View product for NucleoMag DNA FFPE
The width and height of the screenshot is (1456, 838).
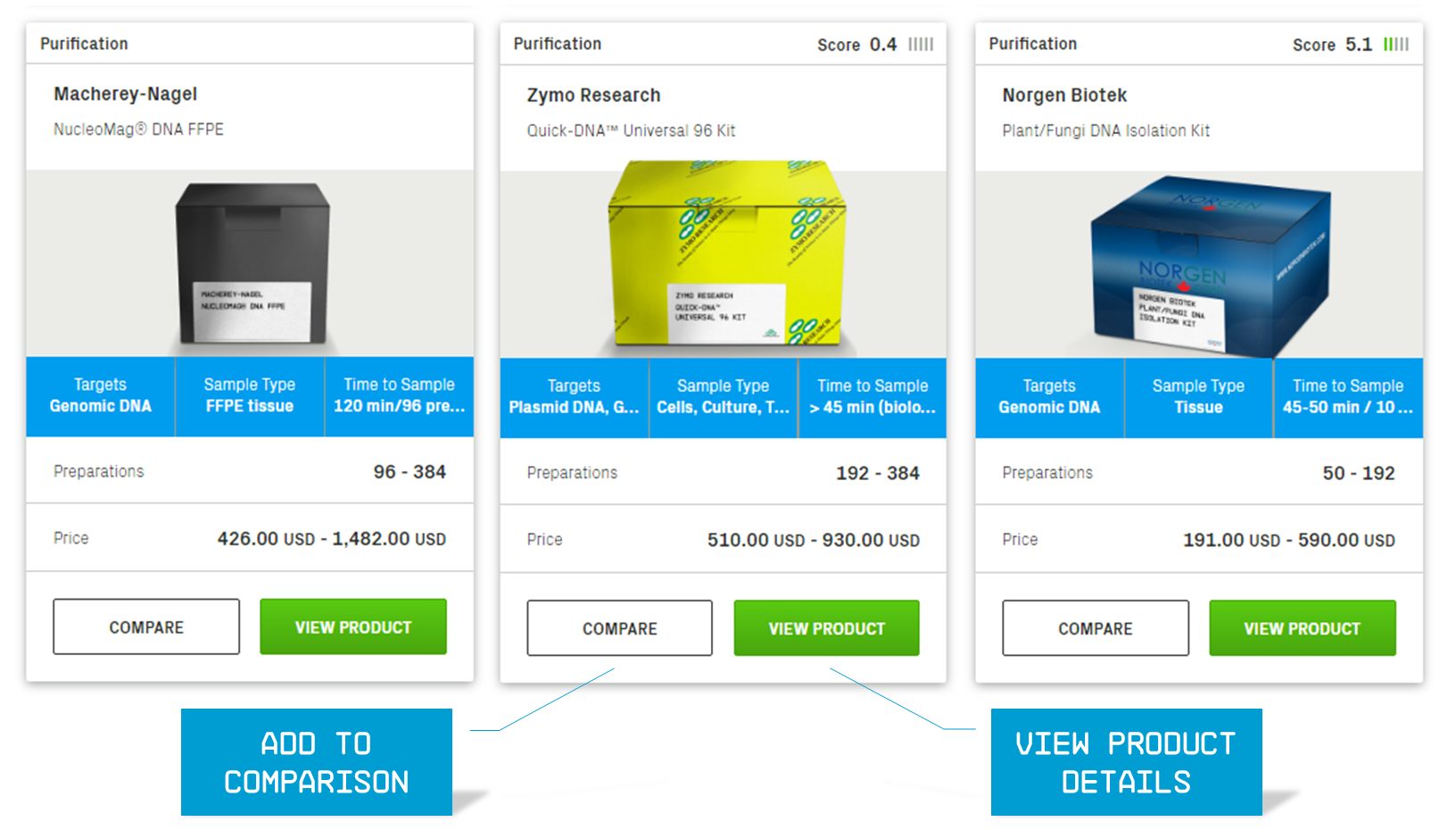click(353, 626)
